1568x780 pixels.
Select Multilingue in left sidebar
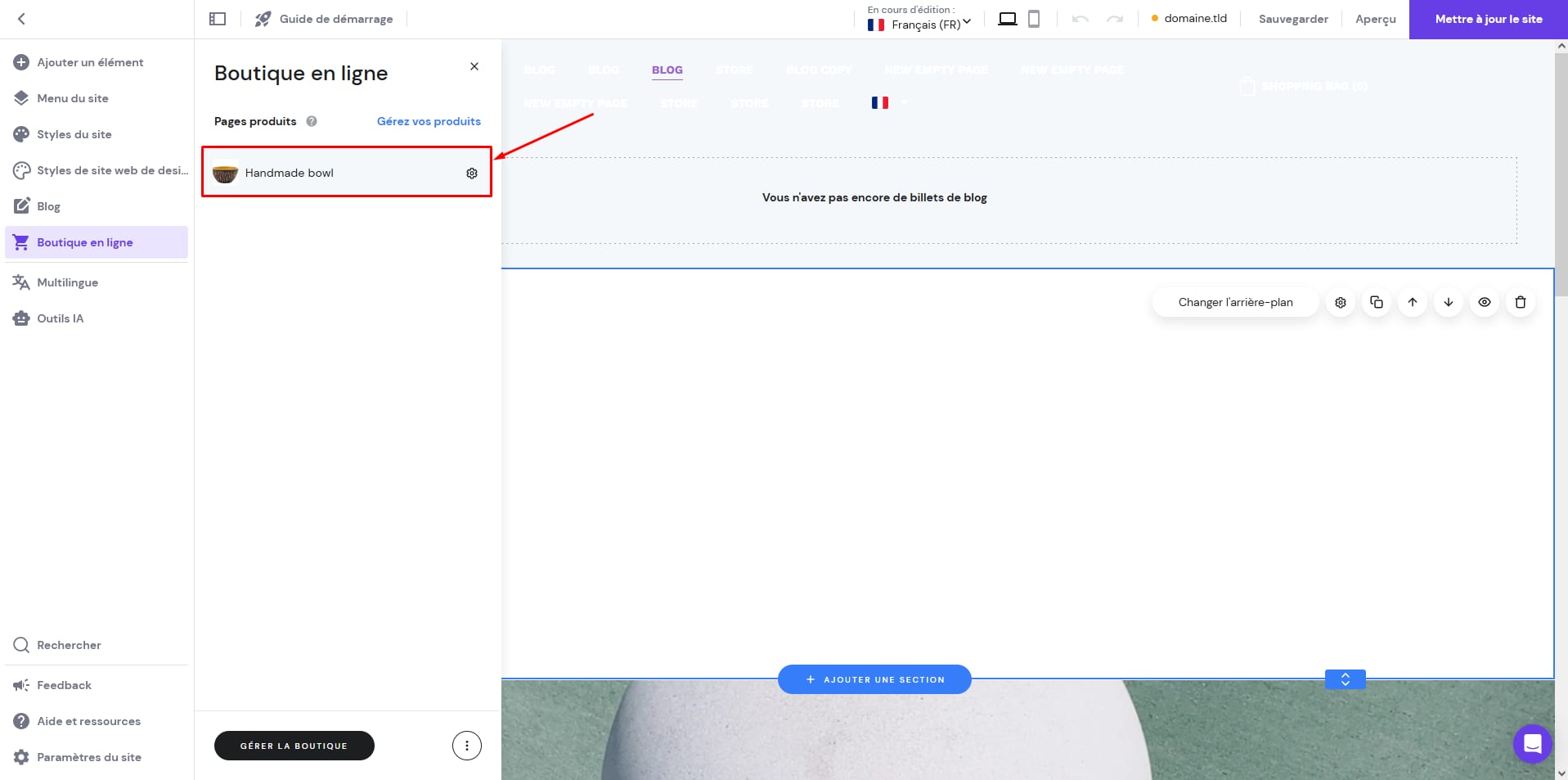point(67,282)
